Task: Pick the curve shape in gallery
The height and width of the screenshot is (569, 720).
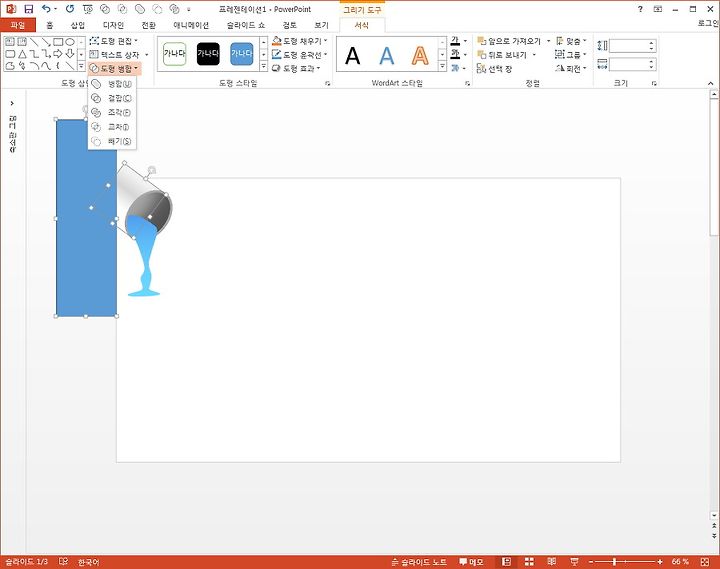Action: 46,66
